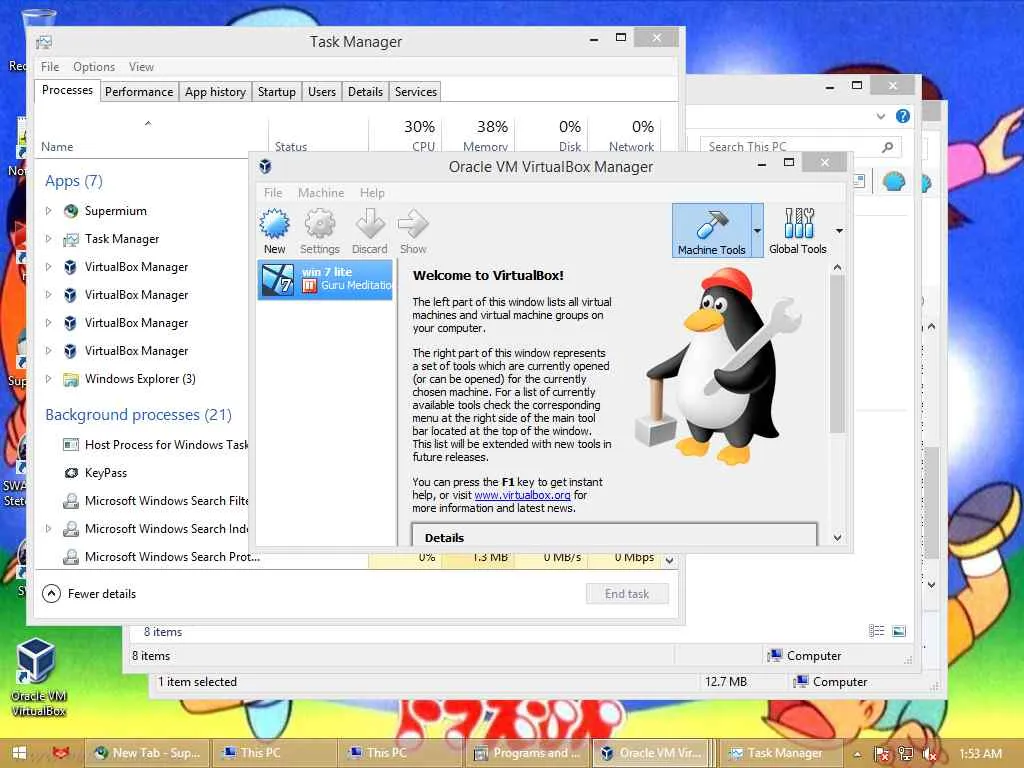Image resolution: width=1024 pixels, height=768 pixels.
Task: Expand the ribbon chevron in This PC window
Action: tap(881, 116)
